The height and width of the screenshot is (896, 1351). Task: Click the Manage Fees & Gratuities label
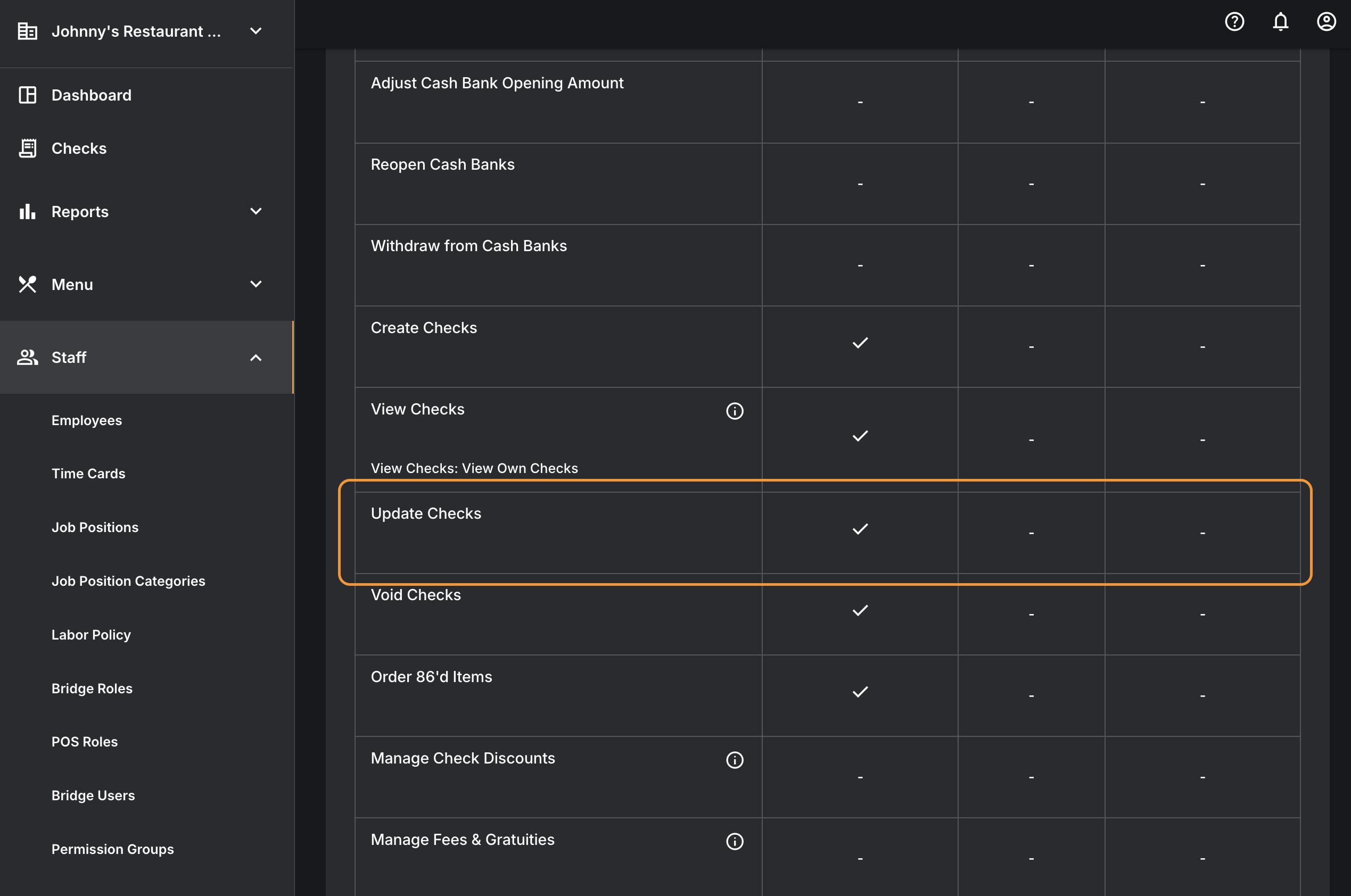(x=463, y=840)
